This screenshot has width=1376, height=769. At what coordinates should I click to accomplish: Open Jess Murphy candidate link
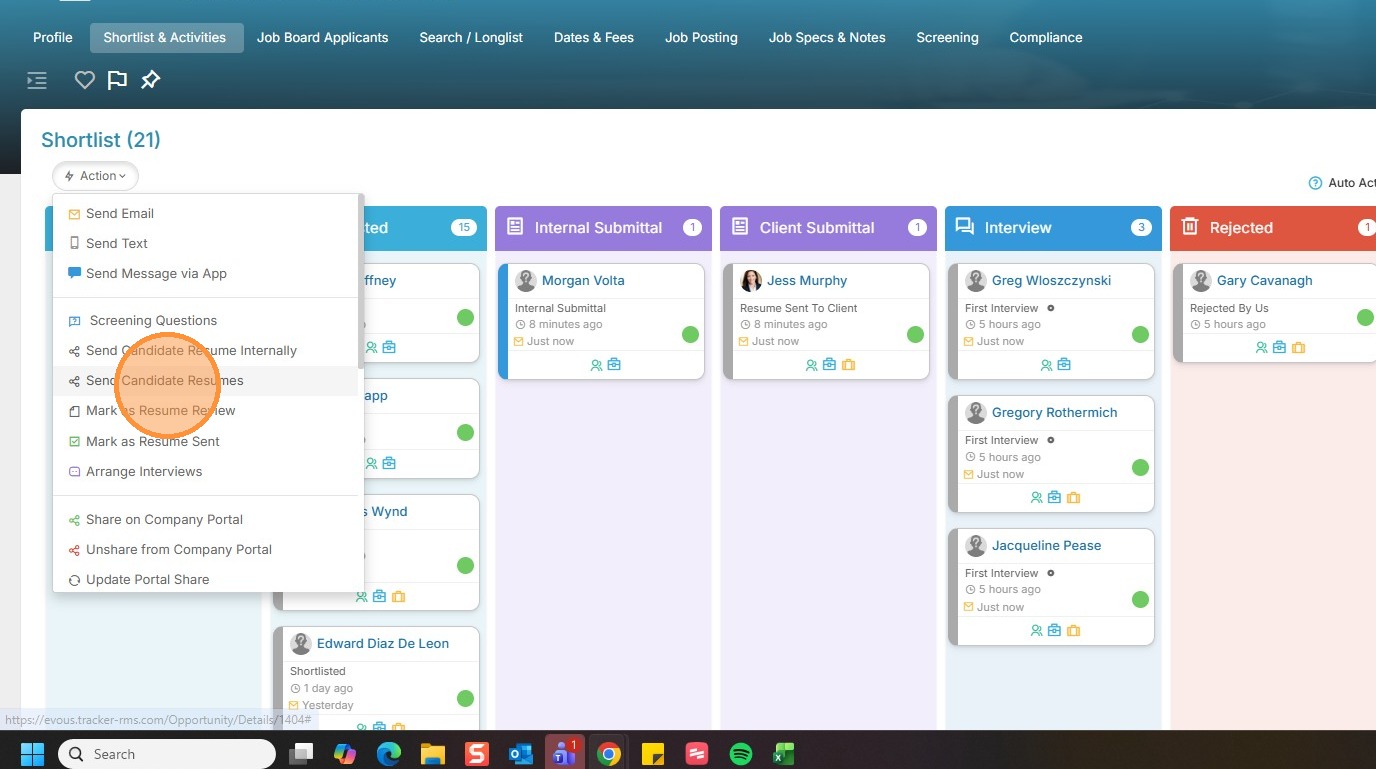(807, 281)
